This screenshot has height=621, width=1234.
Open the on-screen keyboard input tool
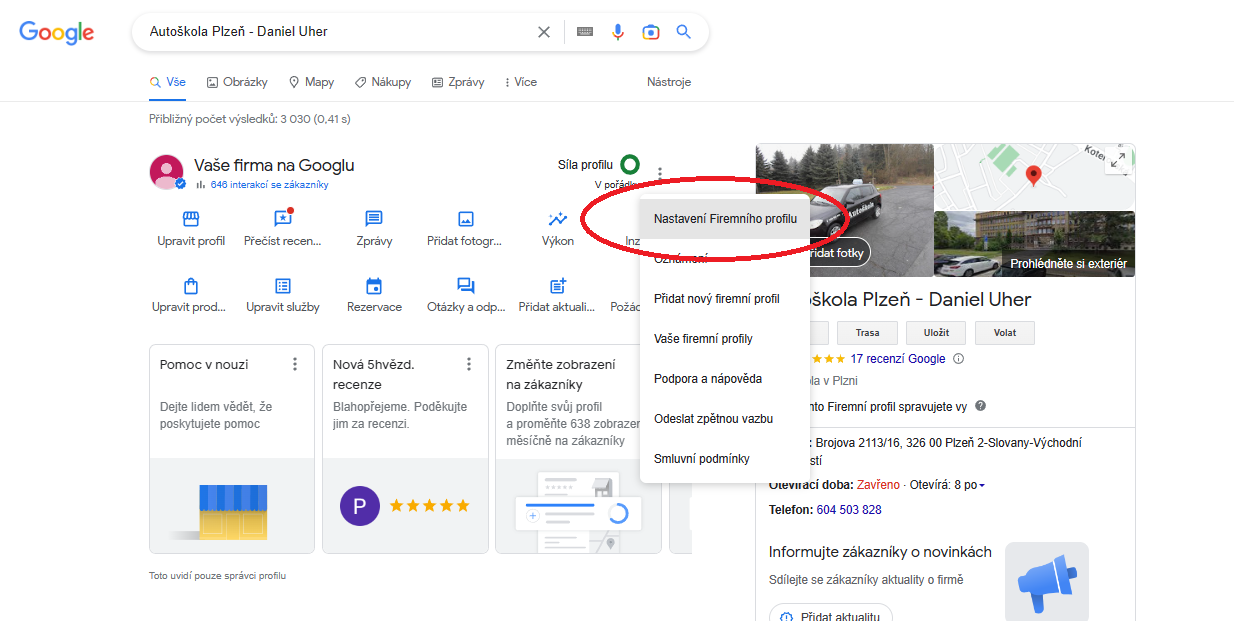[x=585, y=32]
